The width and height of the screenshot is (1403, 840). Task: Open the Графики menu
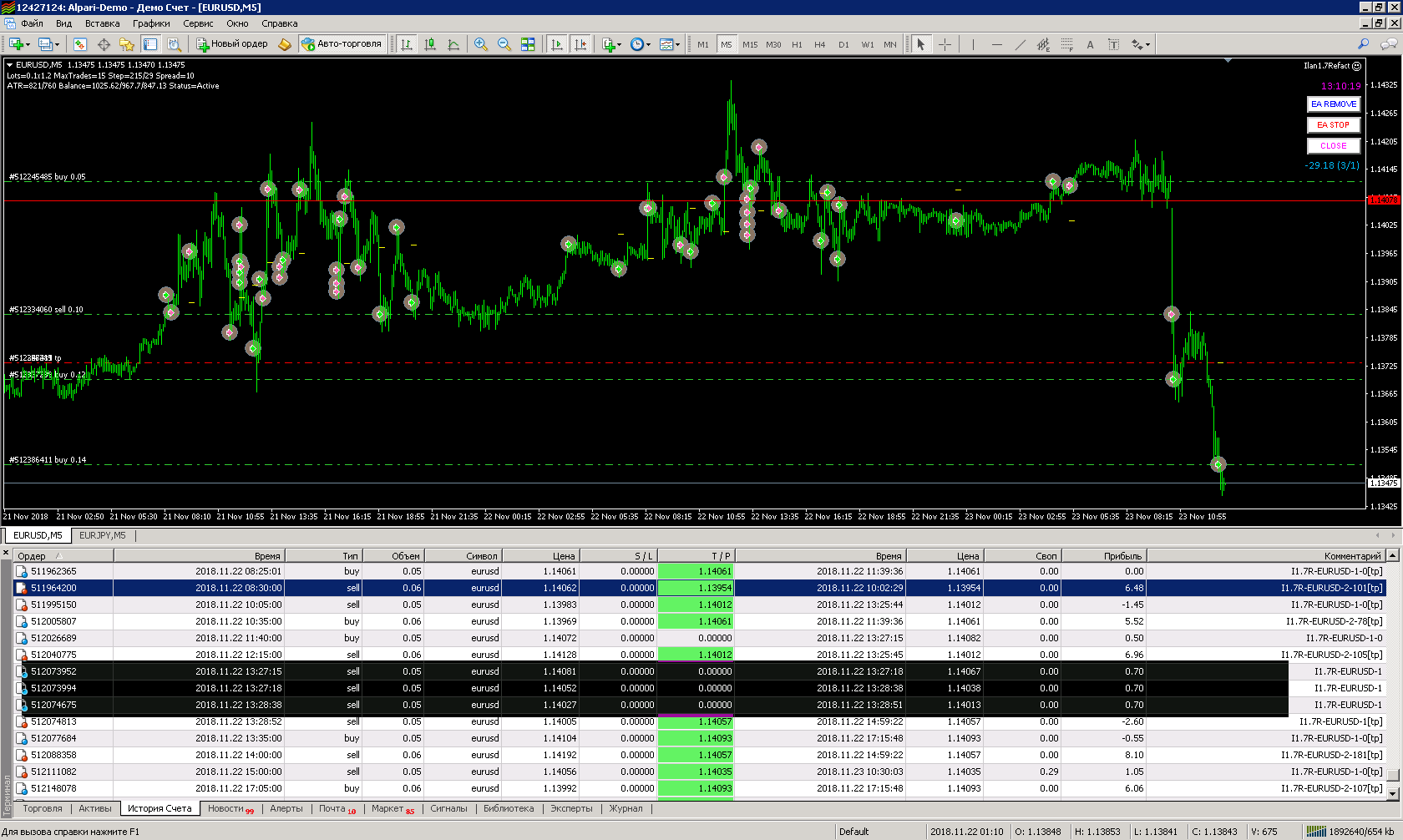[x=151, y=23]
